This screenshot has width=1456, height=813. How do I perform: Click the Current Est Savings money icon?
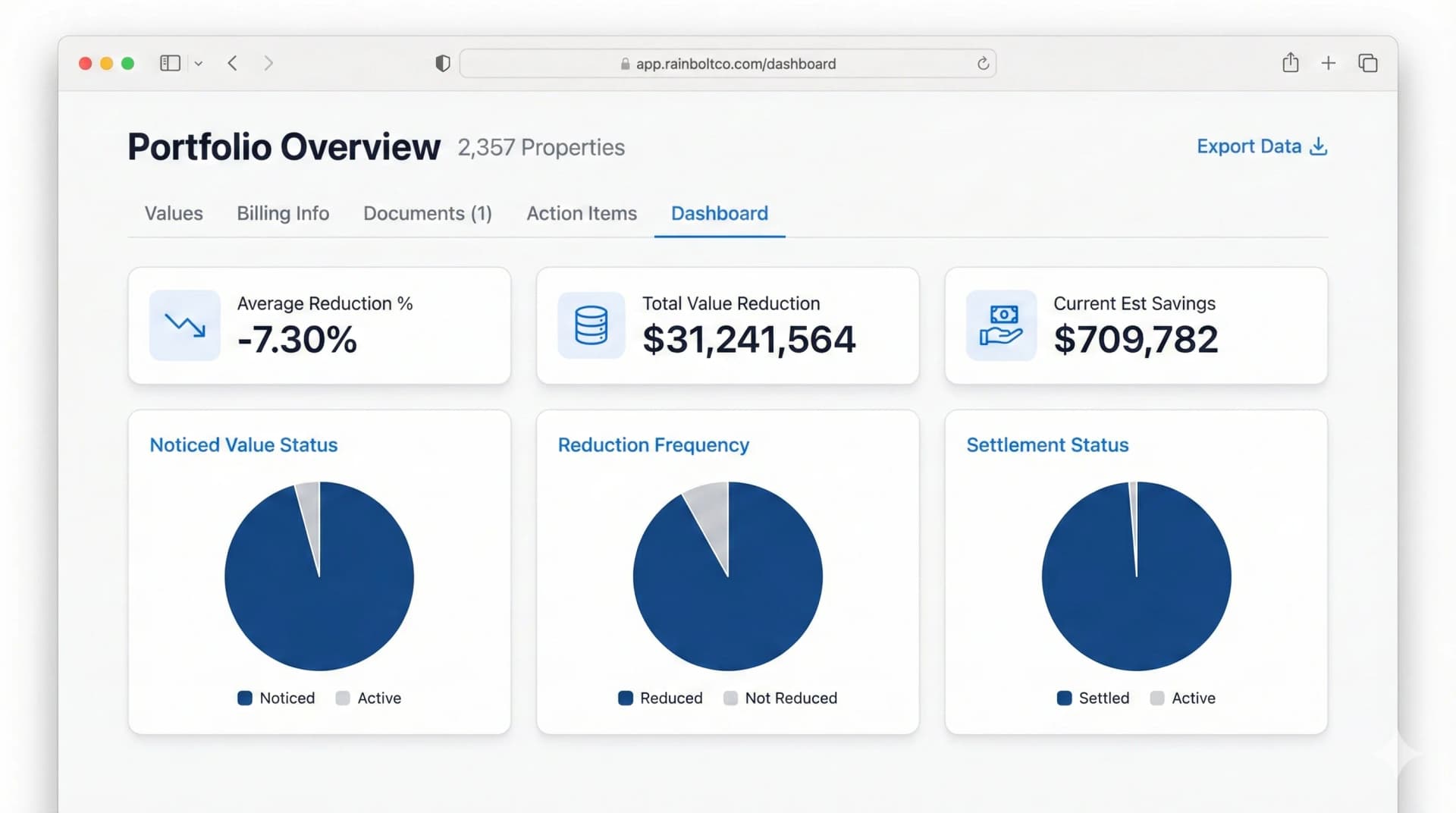tap(1001, 325)
